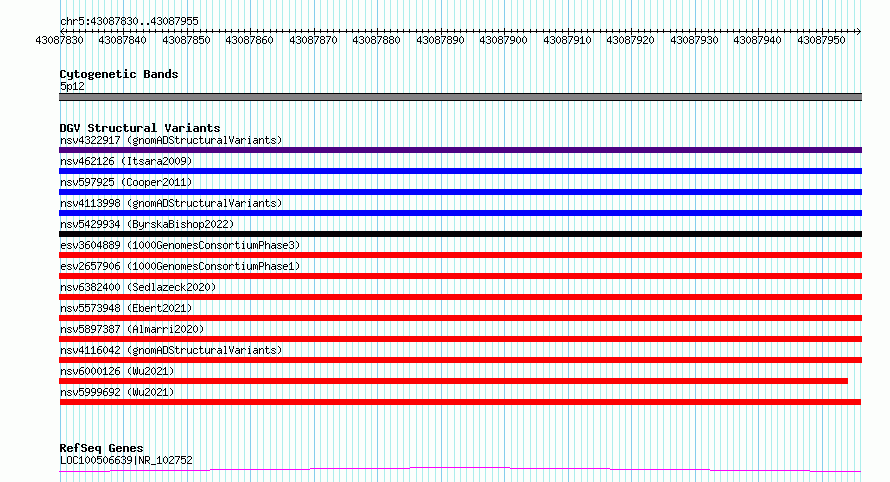Open the Cytogenetic Bands track heading
The width and height of the screenshot is (890, 482).
coord(119,74)
